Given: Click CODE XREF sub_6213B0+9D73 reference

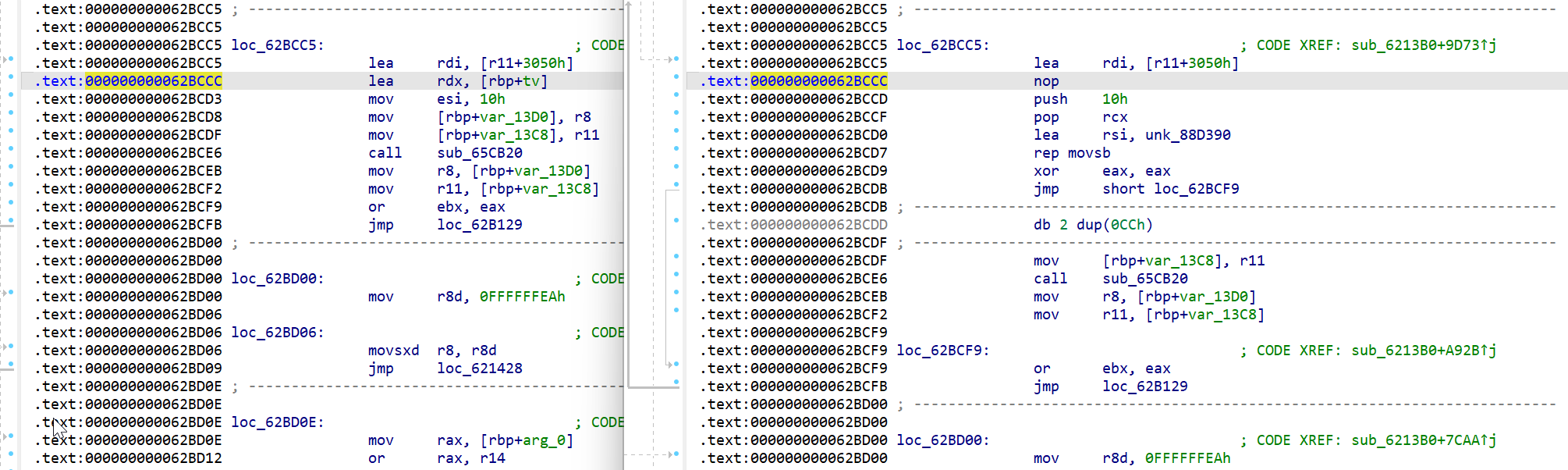Looking at the screenshot, I should [x=1423, y=45].
